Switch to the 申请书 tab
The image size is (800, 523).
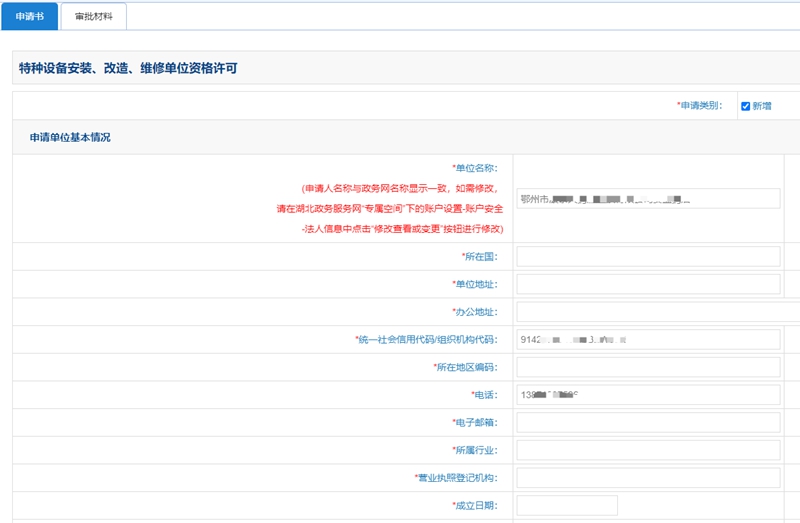(29, 17)
